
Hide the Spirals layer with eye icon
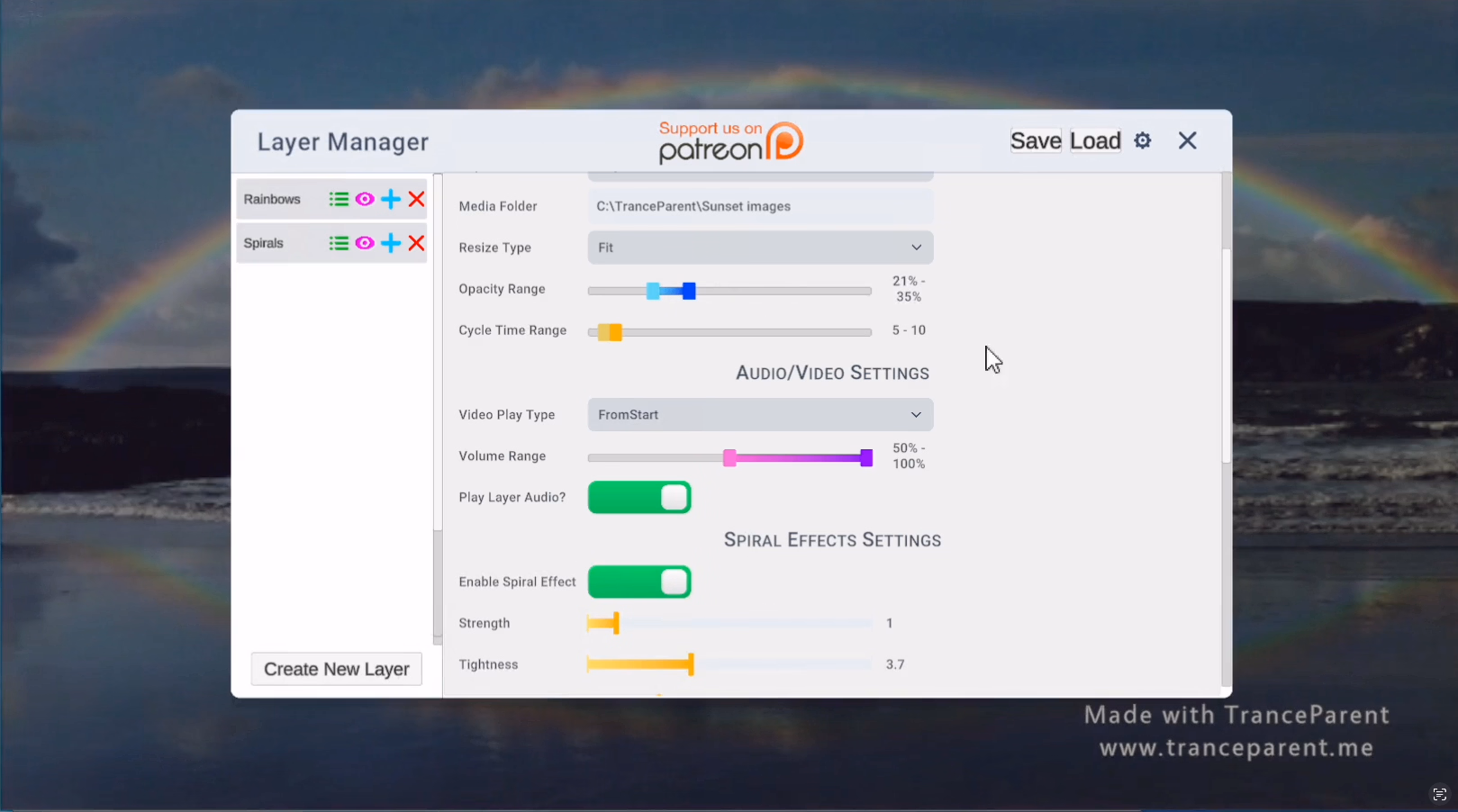(x=365, y=243)
